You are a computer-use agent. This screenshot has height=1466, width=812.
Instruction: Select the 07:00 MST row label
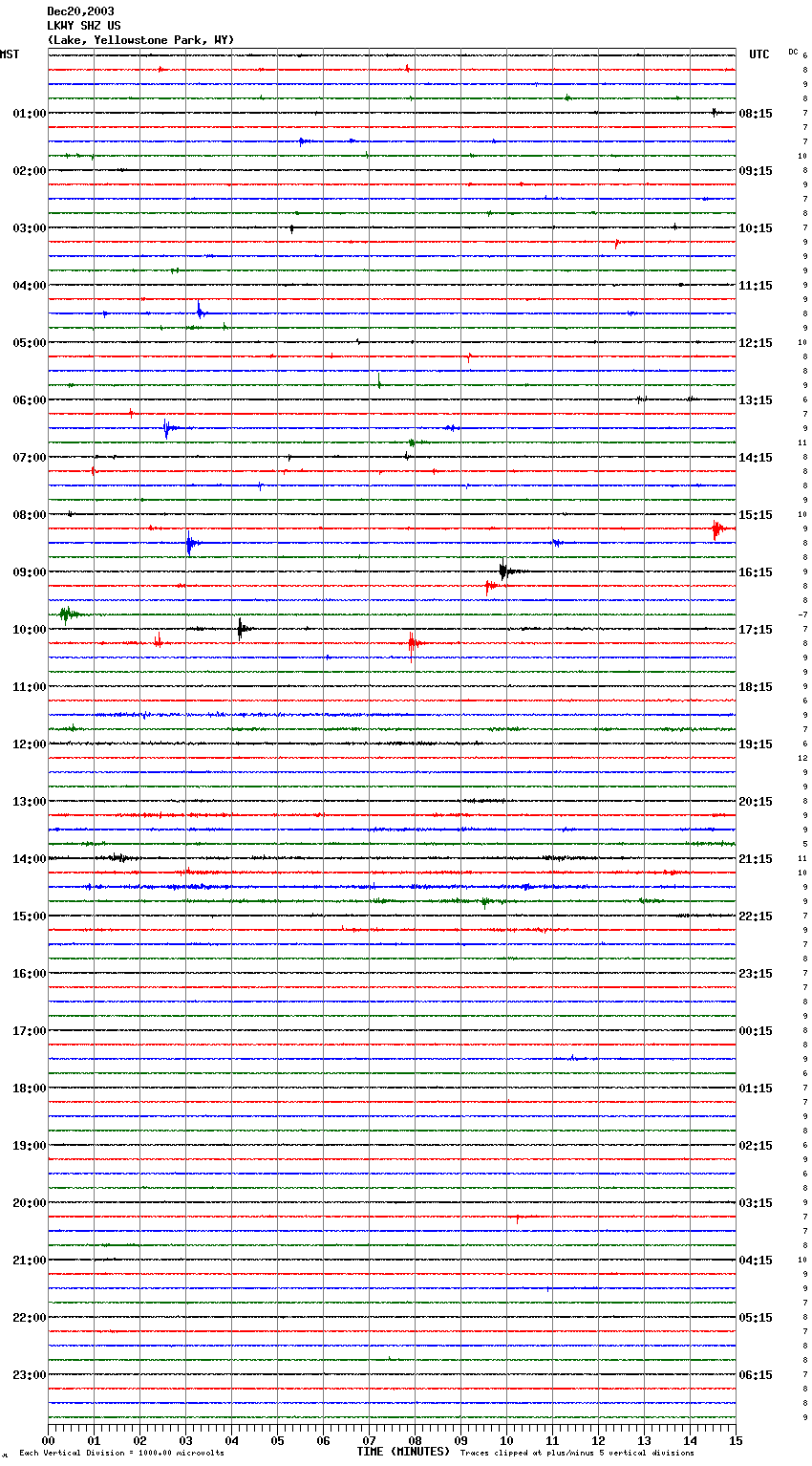[x=30, y=458]
